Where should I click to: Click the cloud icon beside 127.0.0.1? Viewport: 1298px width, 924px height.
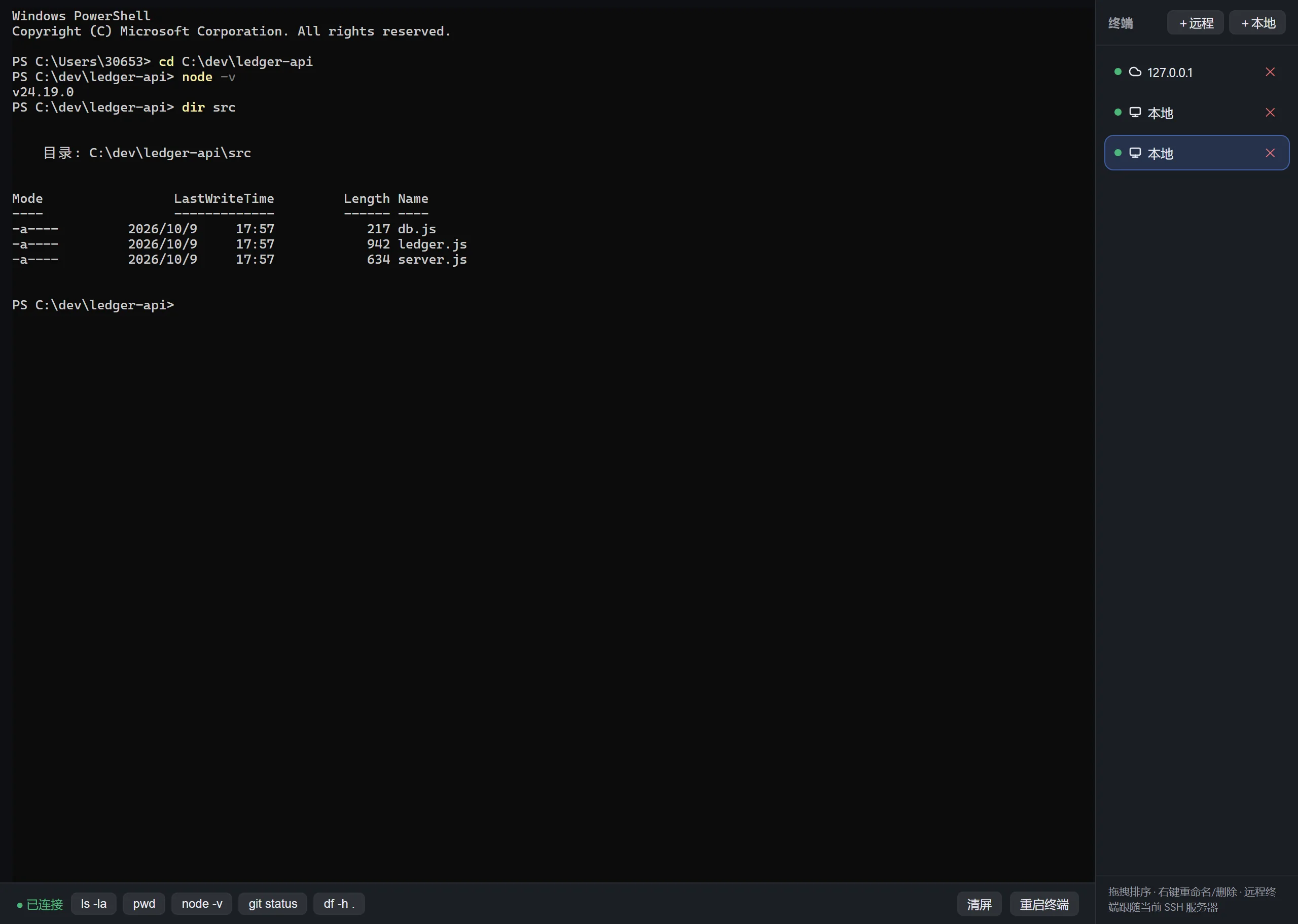click(1135, 72)
